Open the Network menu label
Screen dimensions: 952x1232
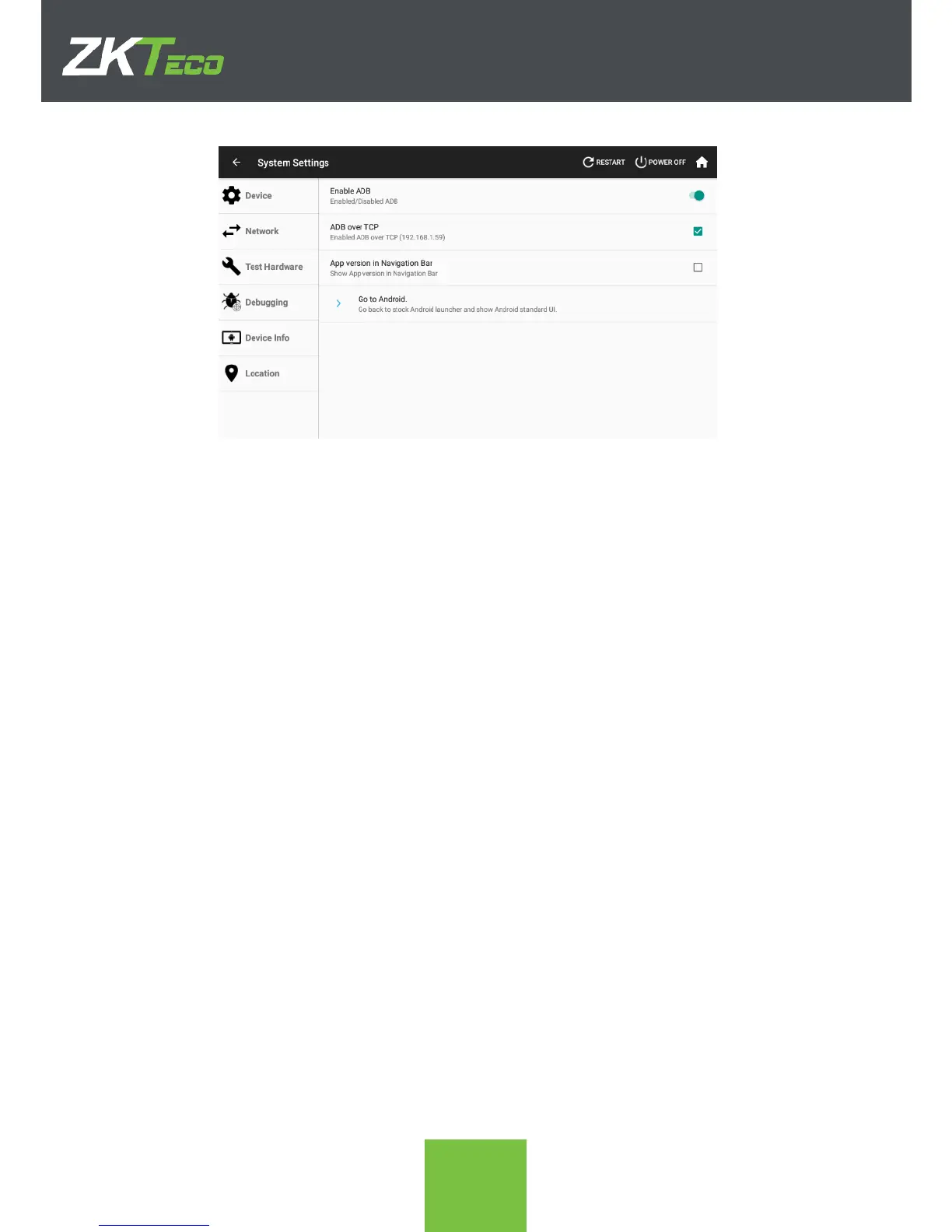[x=262, y=231]
